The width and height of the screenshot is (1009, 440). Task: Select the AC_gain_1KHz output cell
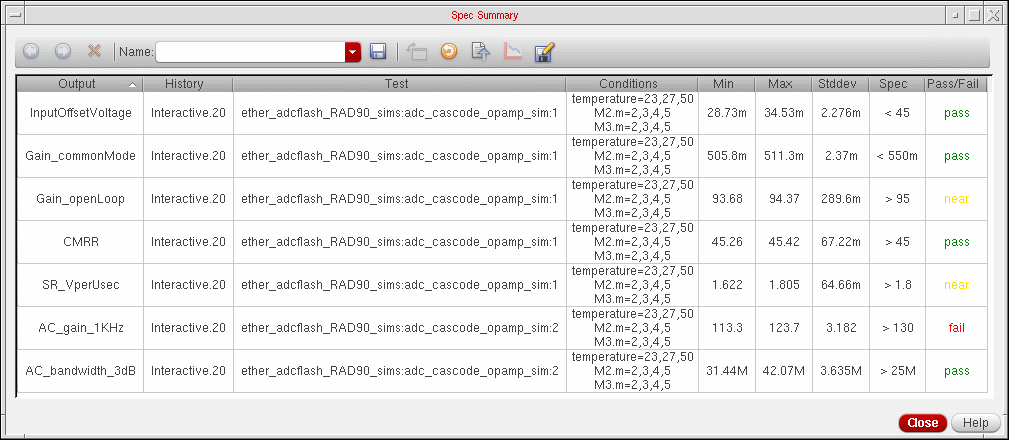(80, 328)
